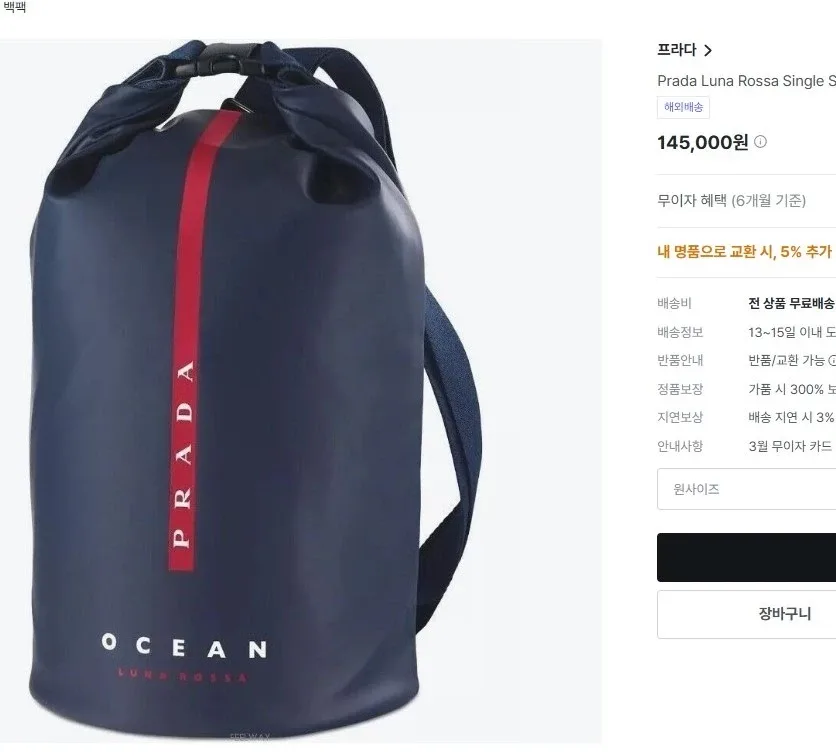Open the 원사이즈 size selector

[x=746, y=489]
